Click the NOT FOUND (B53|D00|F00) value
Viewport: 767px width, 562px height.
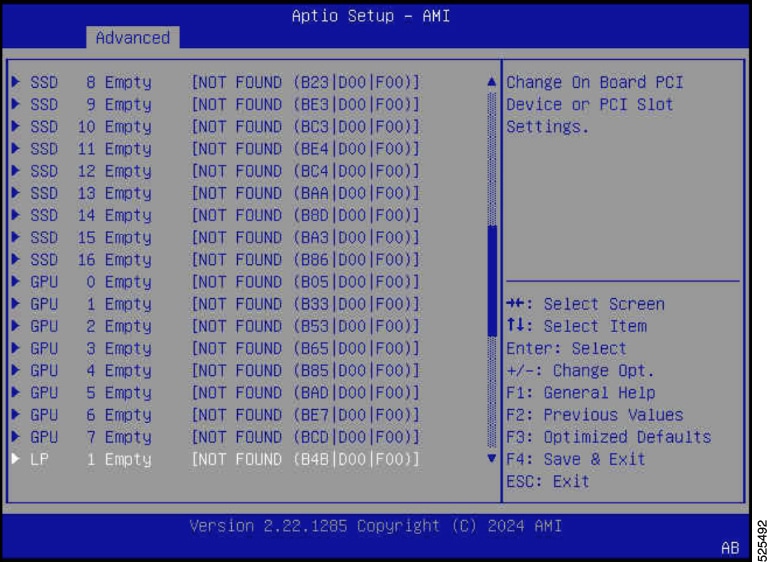(306, 326)
